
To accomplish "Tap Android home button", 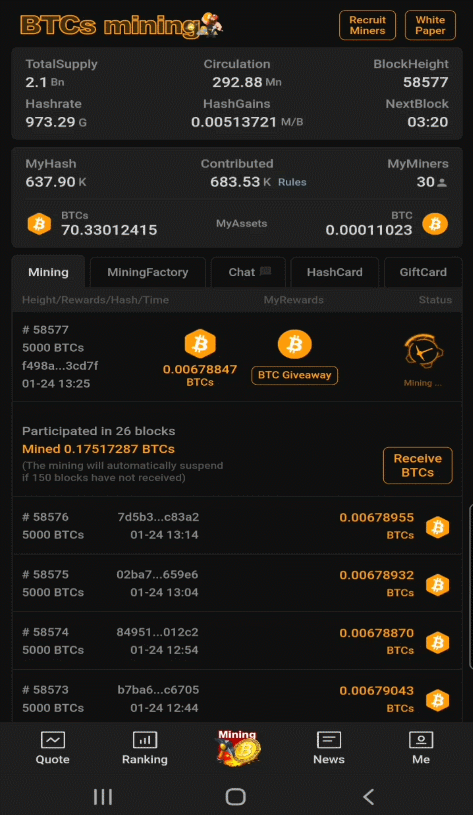I will 235,797.
